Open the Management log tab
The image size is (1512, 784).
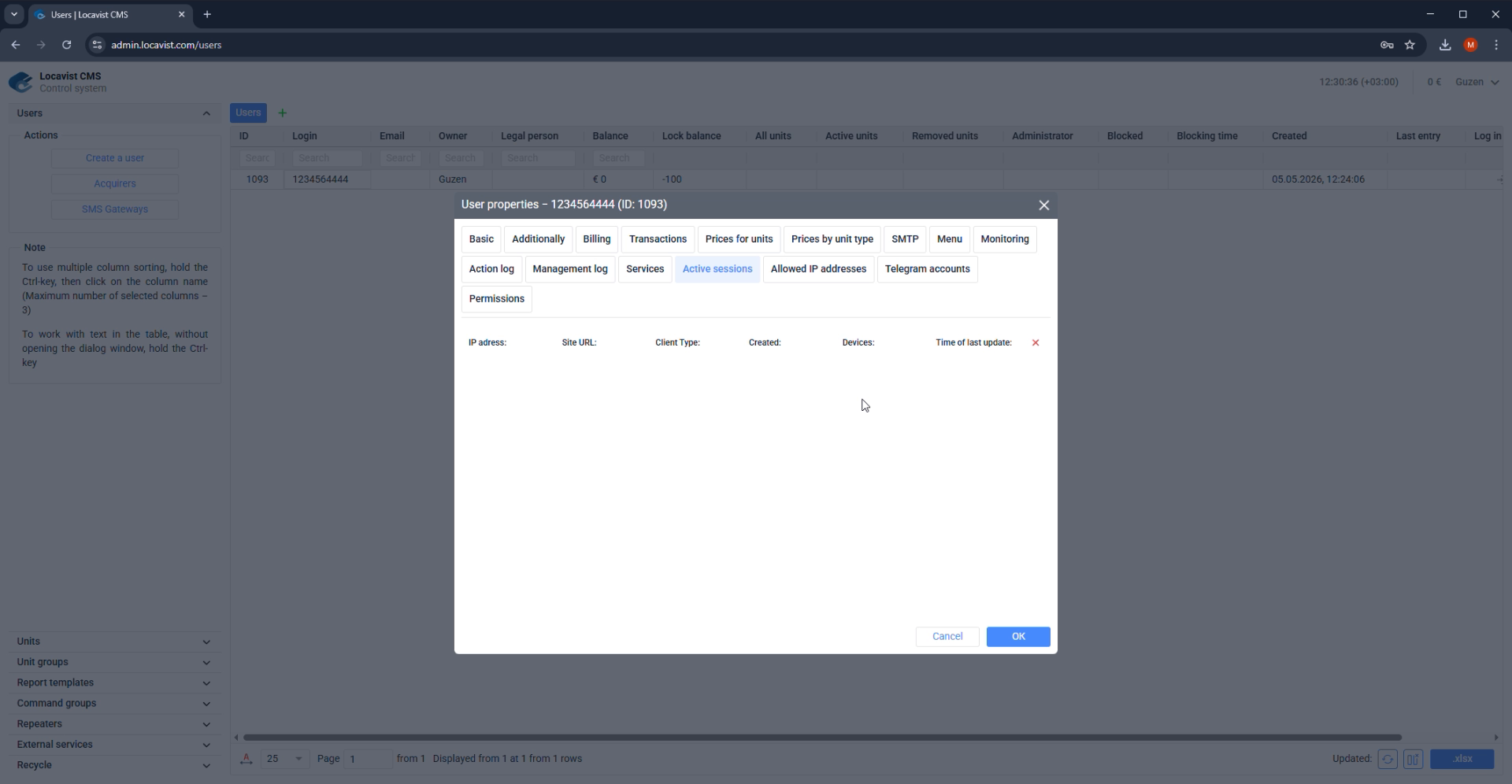pyautogui.click(x=569, y=269)
